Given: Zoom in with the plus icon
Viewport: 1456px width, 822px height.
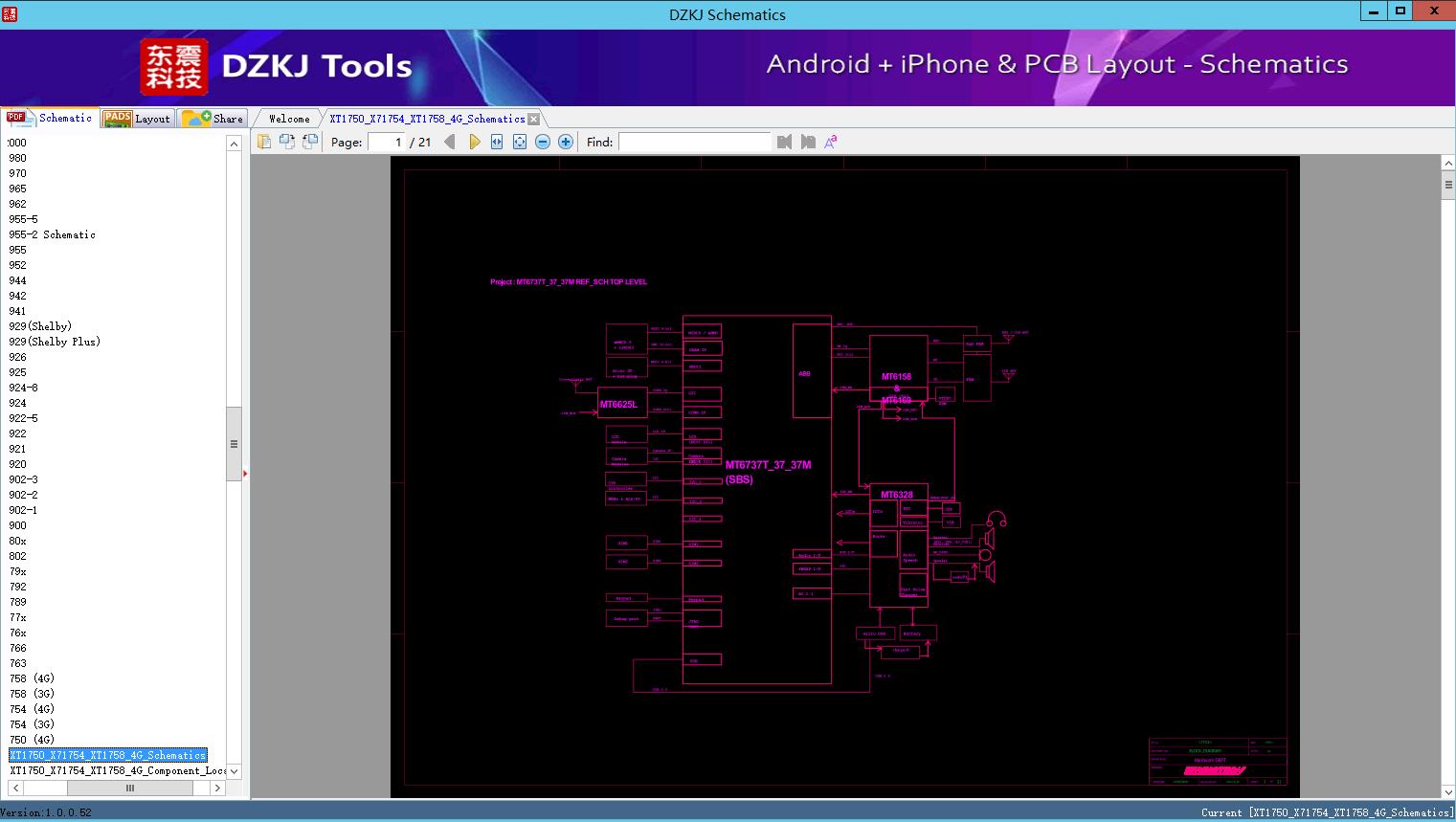Looking at the screenshot, I should 566,142.
